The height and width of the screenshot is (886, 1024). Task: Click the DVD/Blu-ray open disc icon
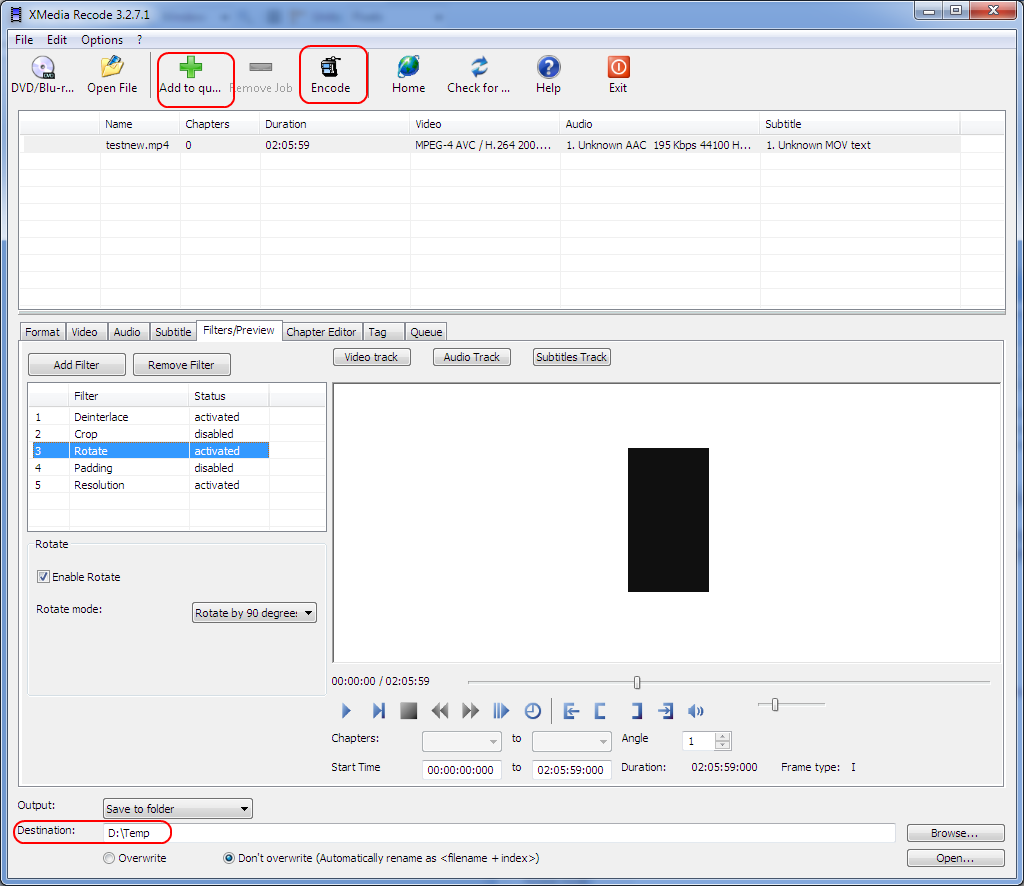(42, 68)
